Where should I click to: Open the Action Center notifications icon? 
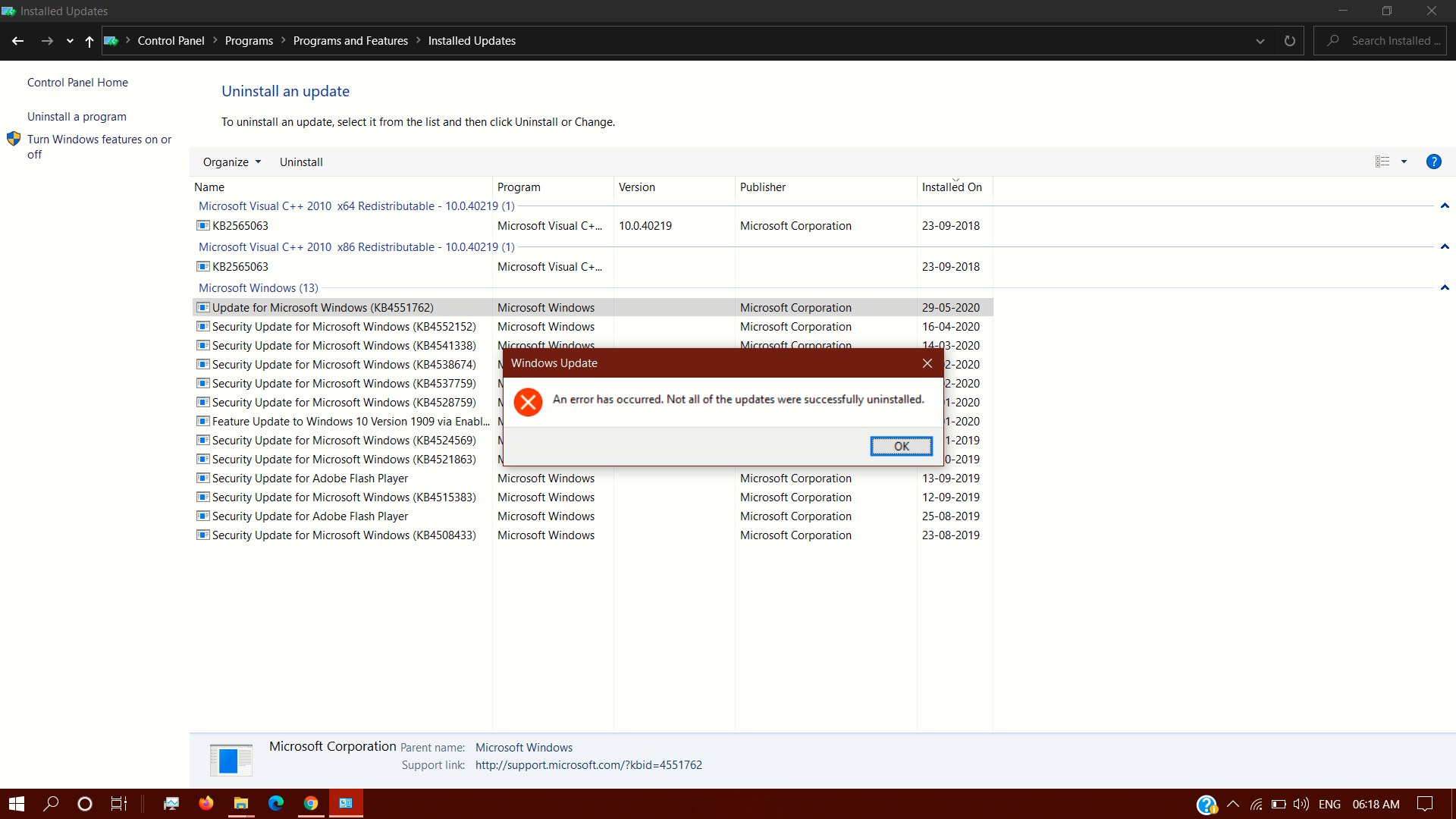pos(1425,804)
